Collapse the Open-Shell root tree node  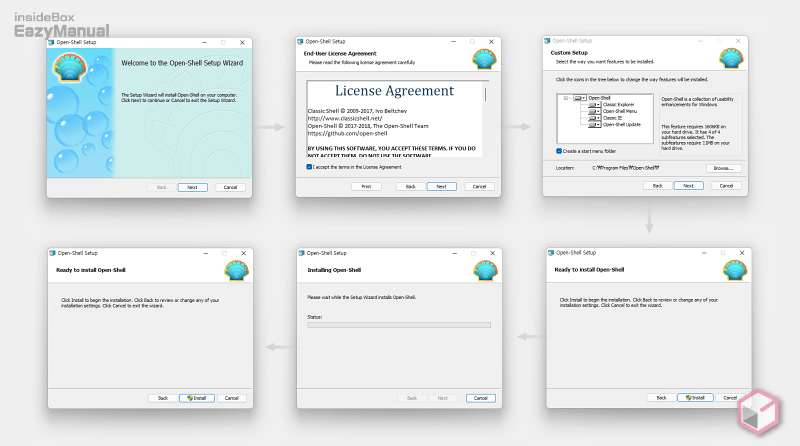(566, 98)
